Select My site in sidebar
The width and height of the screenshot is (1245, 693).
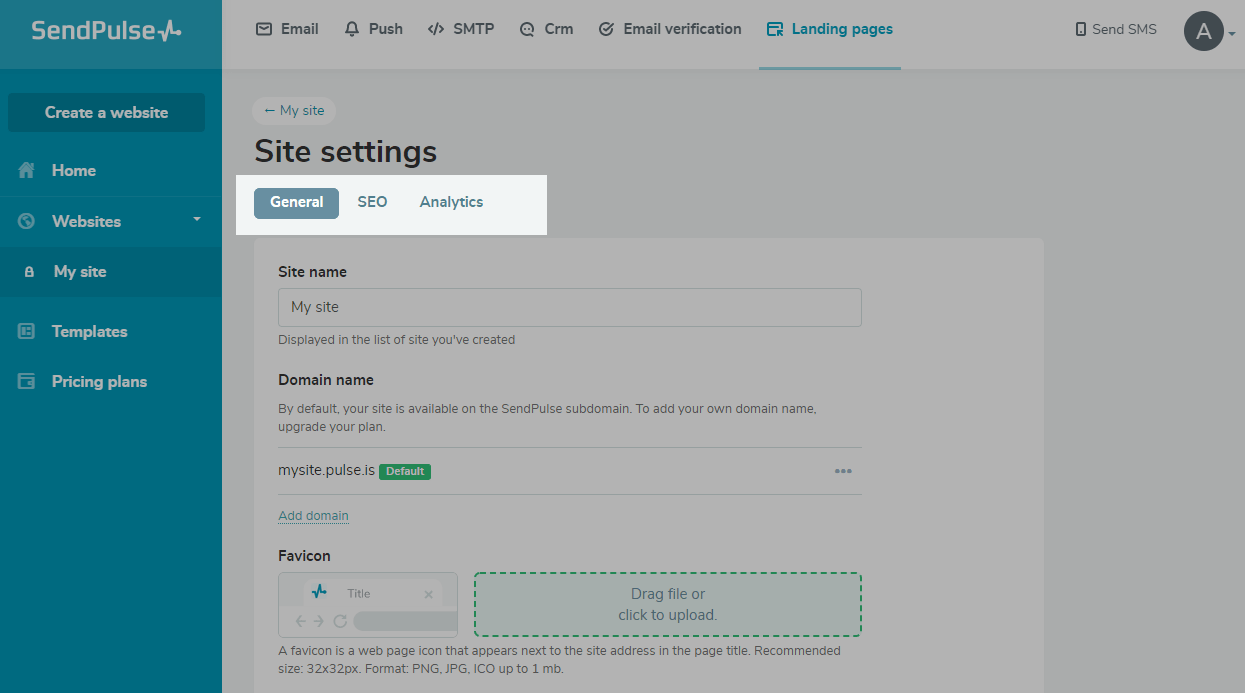(x=80, y=272)
